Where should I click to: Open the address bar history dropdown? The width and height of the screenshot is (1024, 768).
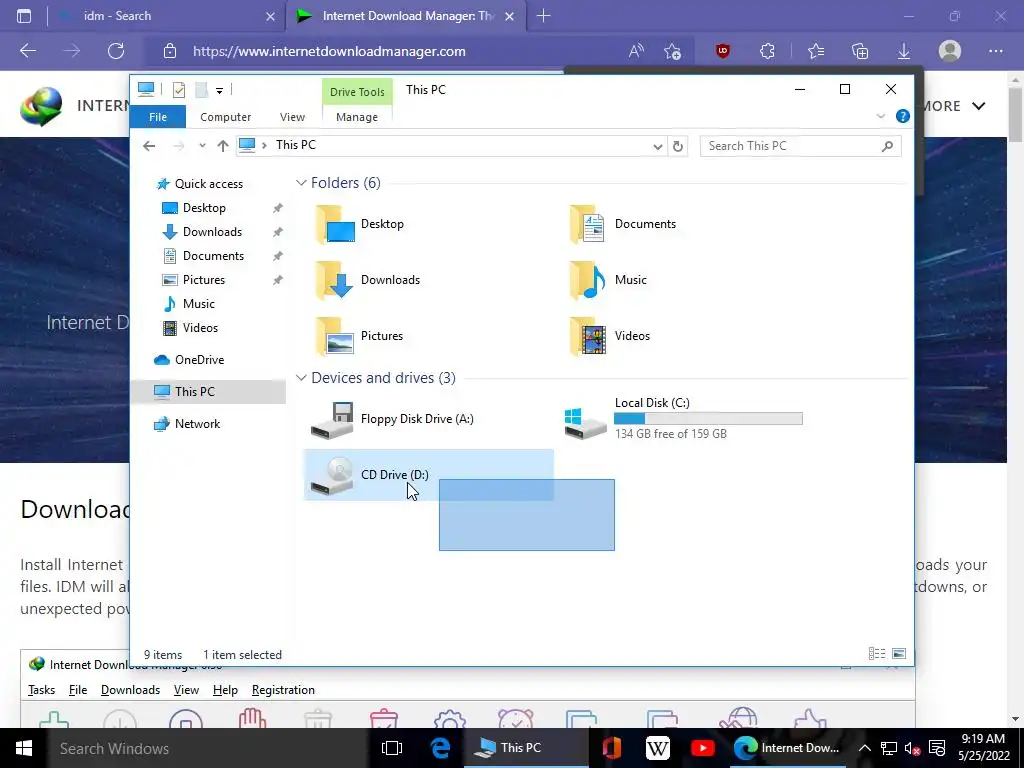click(658, 147)
